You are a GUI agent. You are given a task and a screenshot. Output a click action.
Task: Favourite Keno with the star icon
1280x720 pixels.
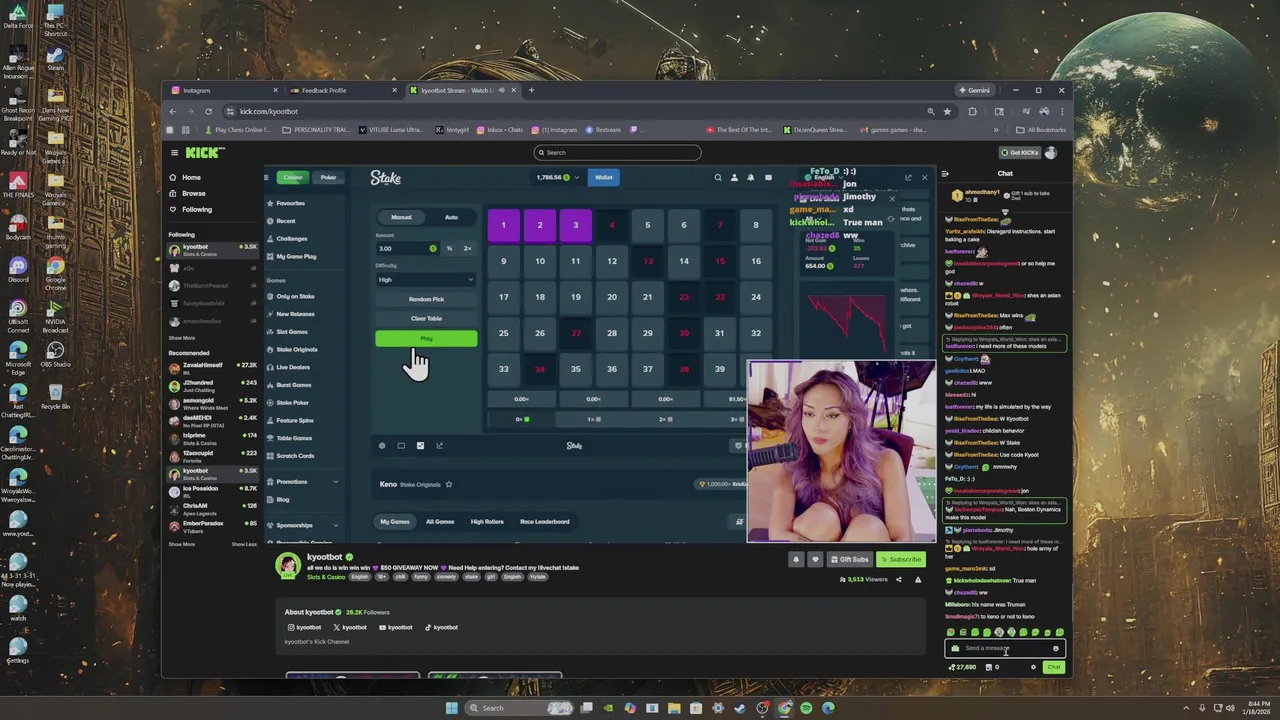(449, 484)
